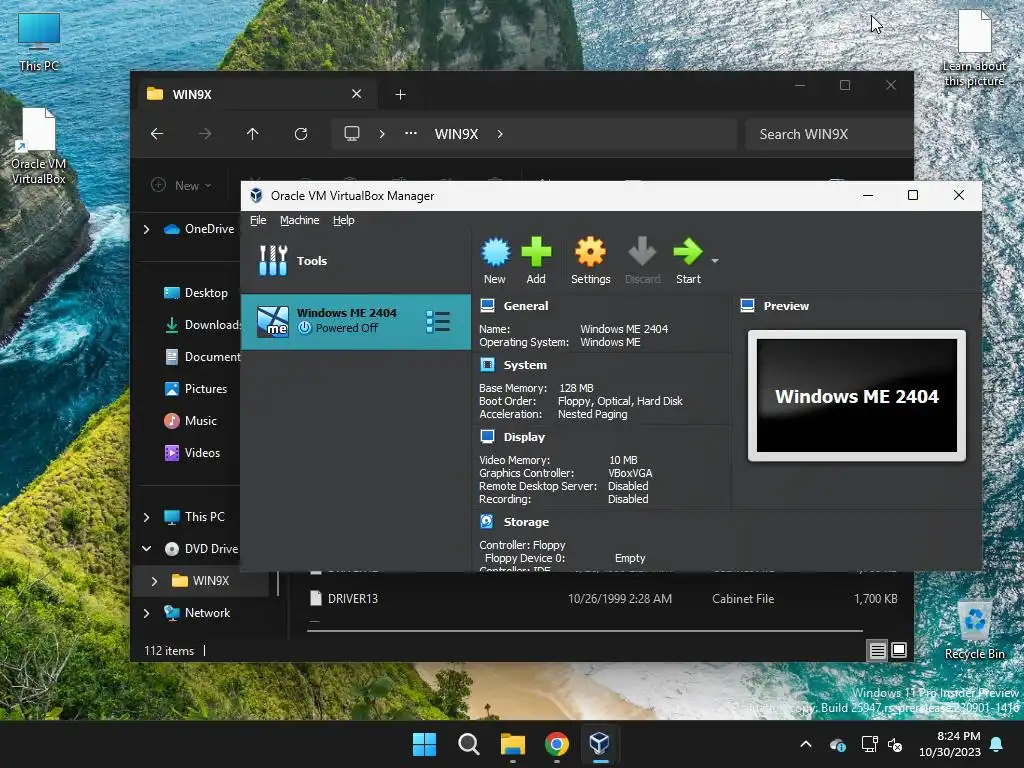The height and width of the screenshot is (768, 1024).
Task: Open Google Chrome from taskbar
Action: (x=556, y=744)
